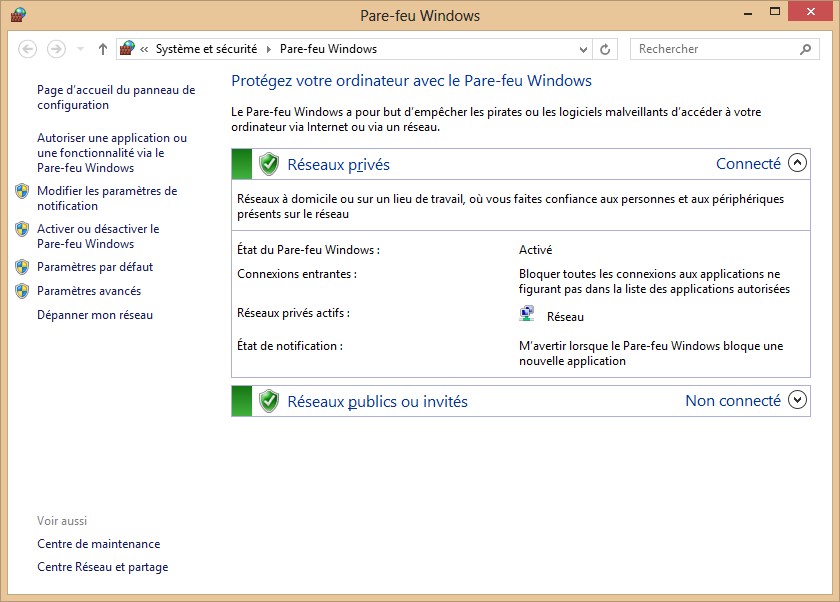Click the green shield icon for Réseaux publics
Viewport: 840px width, 602px height.
[268, 401]
